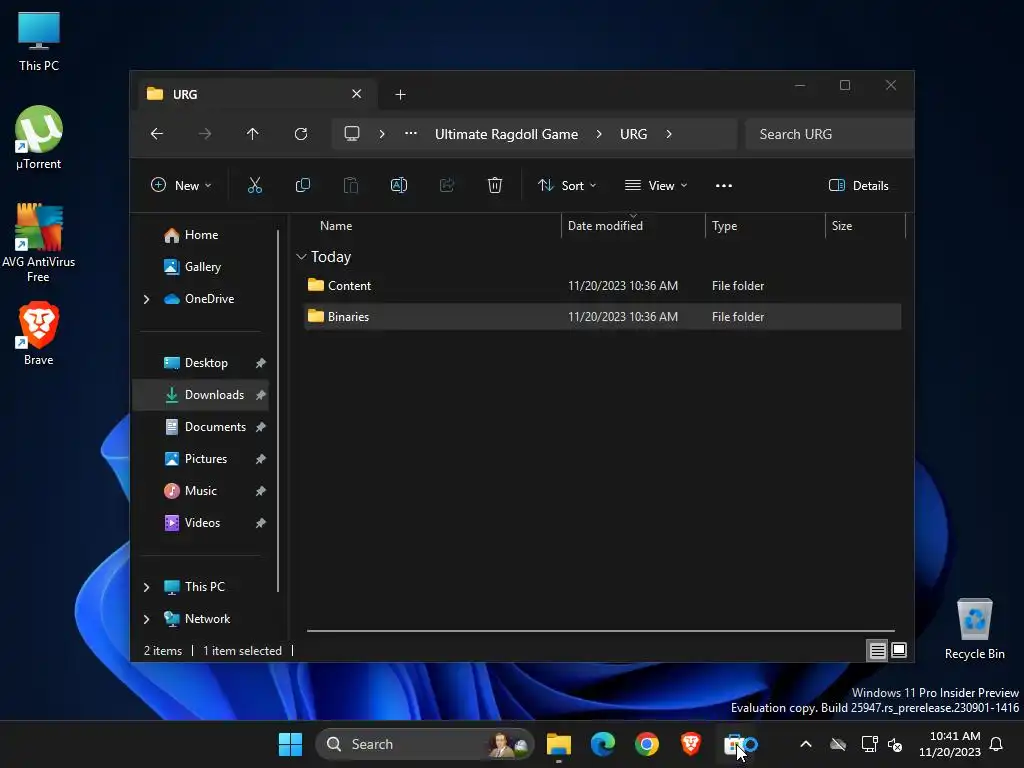Viewport: 1024px width, 768px height.
Task: Open the See more ellipsis menu
Action: tap(724, 185)
